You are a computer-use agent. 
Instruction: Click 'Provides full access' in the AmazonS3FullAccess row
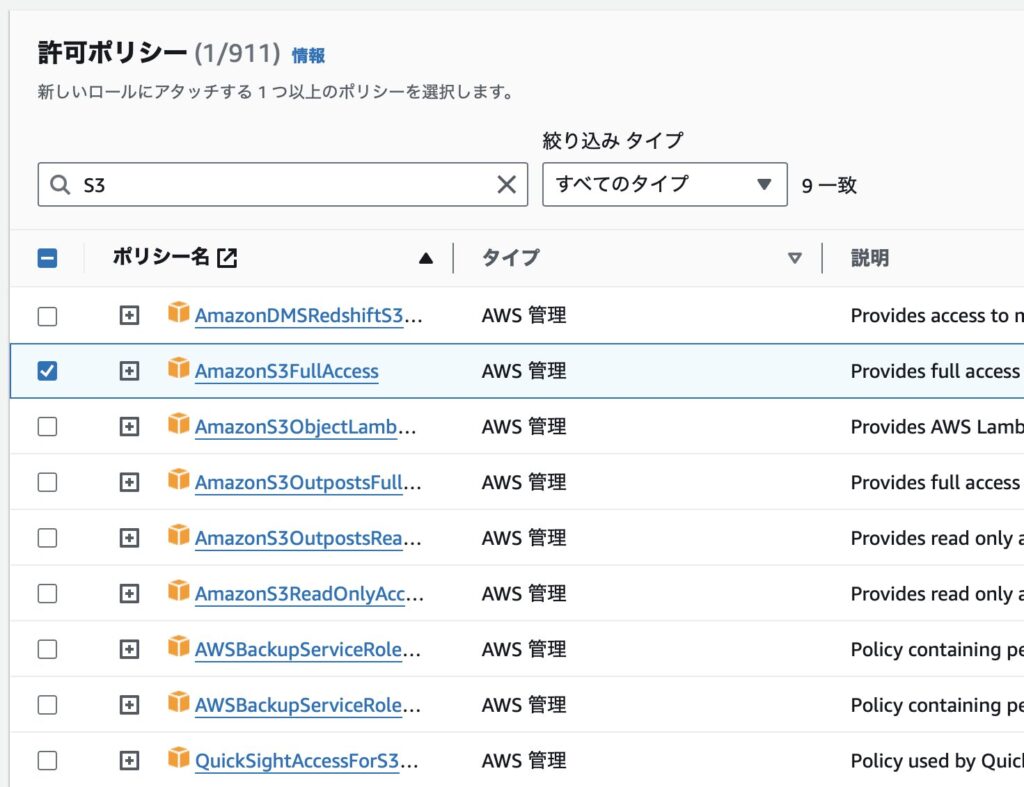[937, 371]
